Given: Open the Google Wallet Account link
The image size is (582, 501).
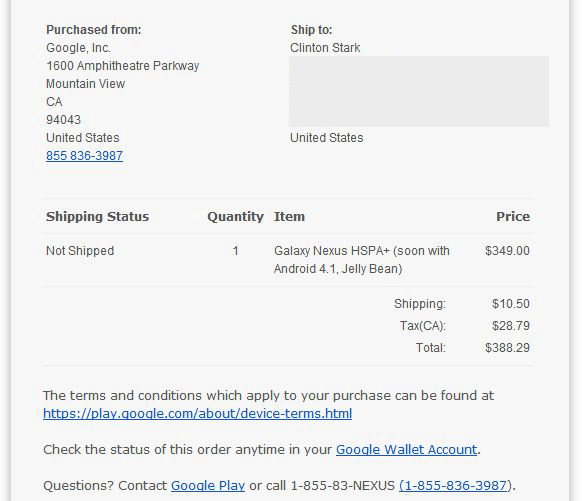Looking at the screenshot, I should tap(406, 449).
